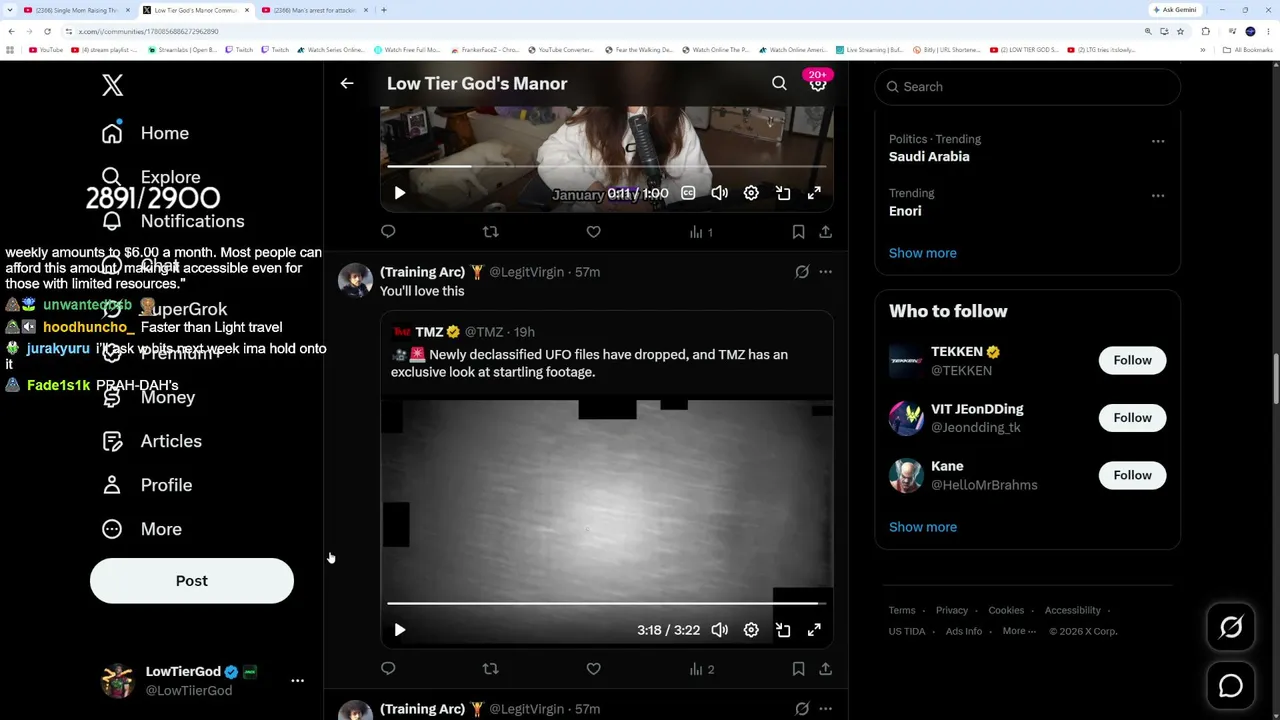This screenshot has height=720, width=1280.
Task: Open the Terms footer link
Action: coord(902,610)
